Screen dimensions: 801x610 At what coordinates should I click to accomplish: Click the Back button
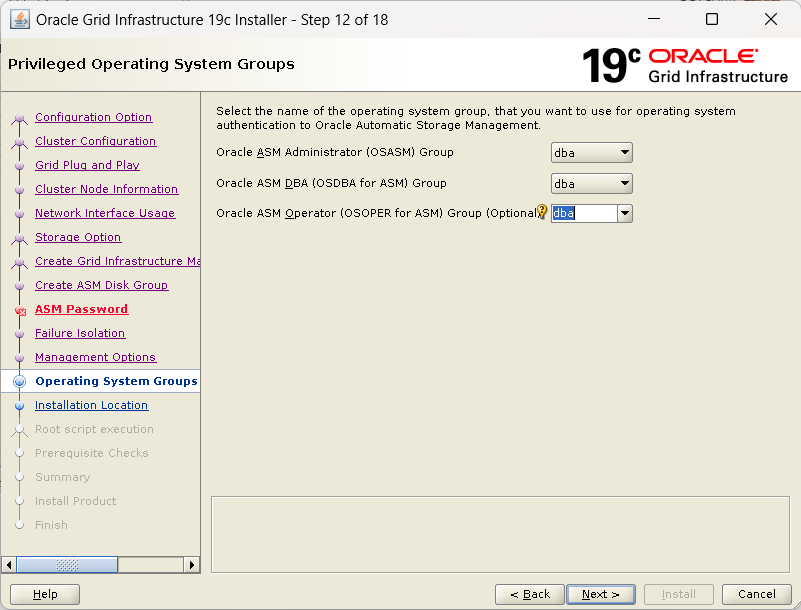coord(530,594)
